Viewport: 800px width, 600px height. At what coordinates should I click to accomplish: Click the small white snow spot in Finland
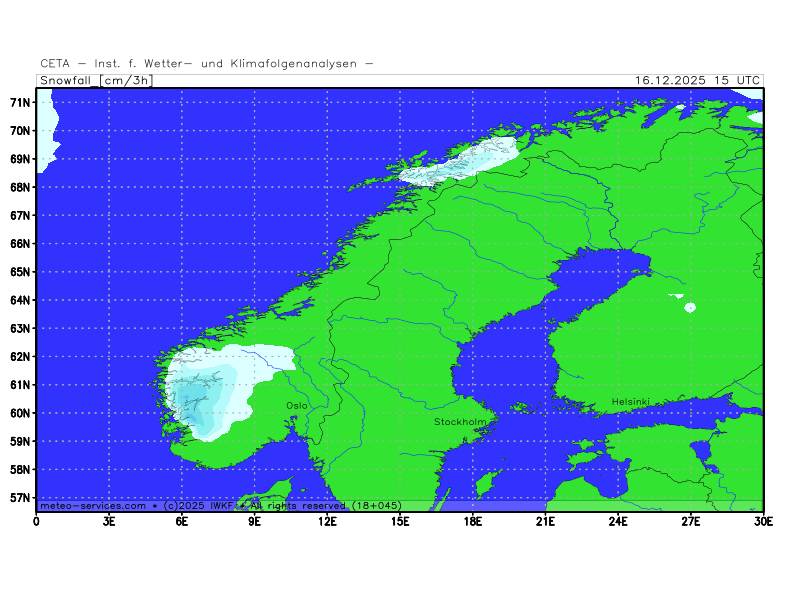tap(689, 307)
